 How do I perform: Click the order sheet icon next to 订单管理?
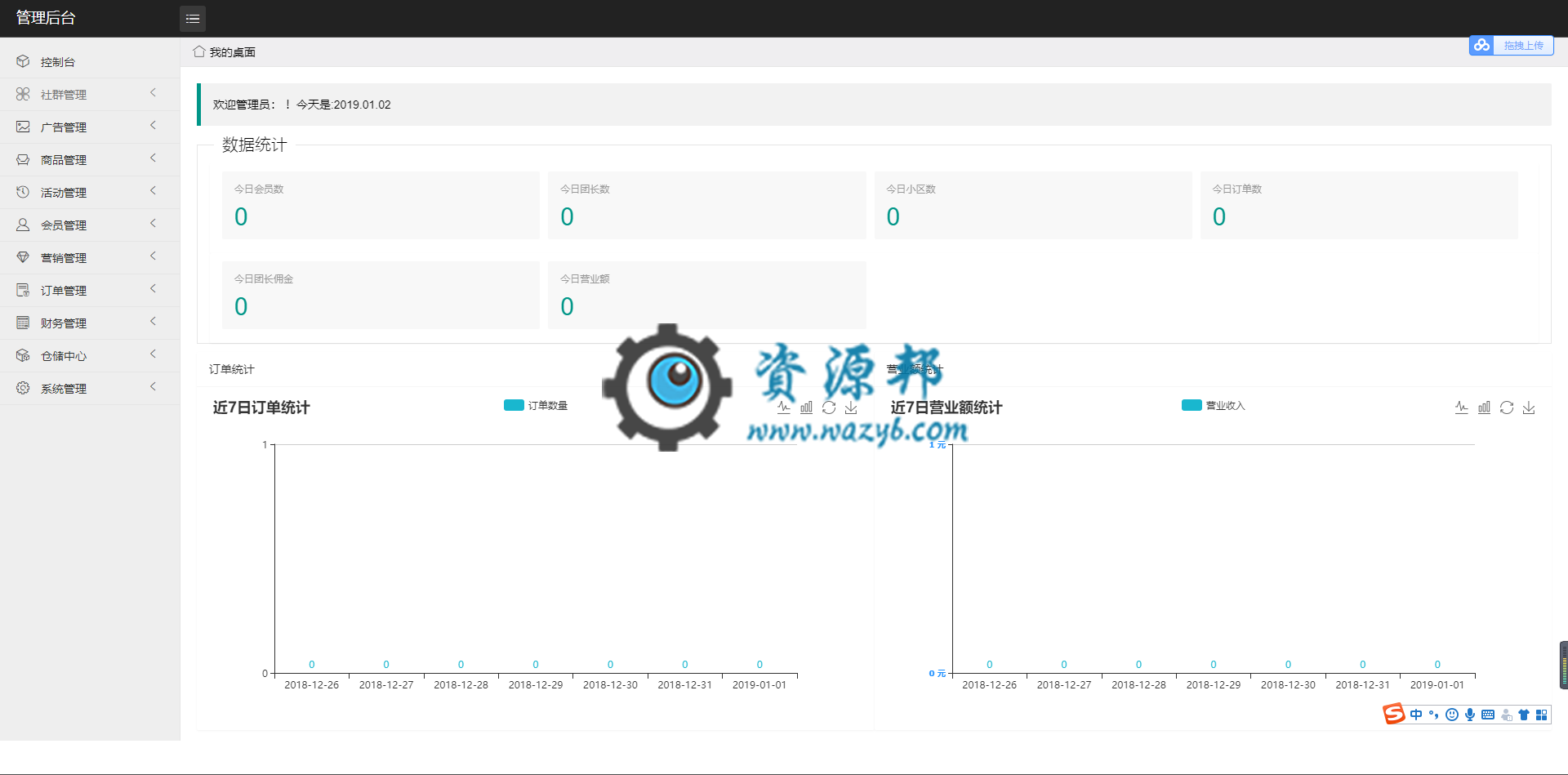tap(23, 290)
